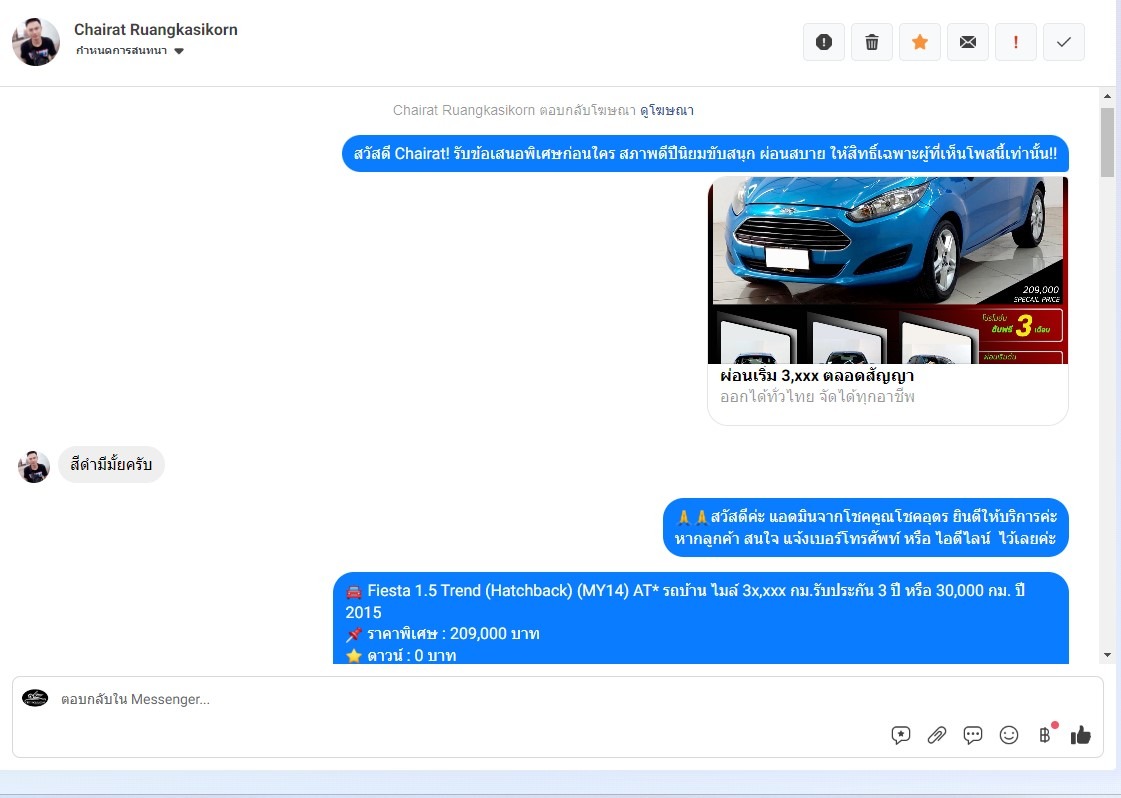Viewport: 1121px width, 798px height.
Task: Open Chairat Ruangkasikorn profile picture in header
Action: click(x=36, y=42)
